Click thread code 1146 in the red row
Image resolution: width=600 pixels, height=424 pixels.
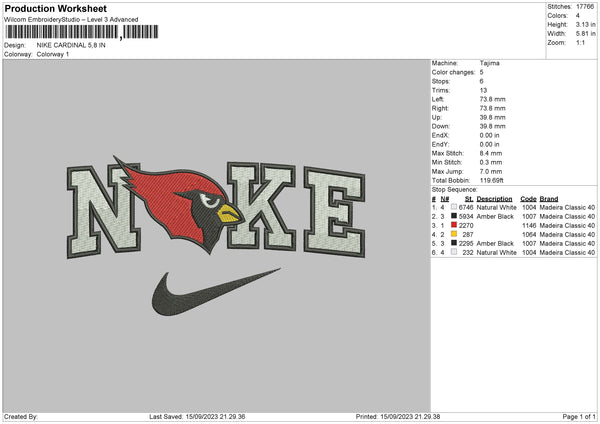click(529, 225)
